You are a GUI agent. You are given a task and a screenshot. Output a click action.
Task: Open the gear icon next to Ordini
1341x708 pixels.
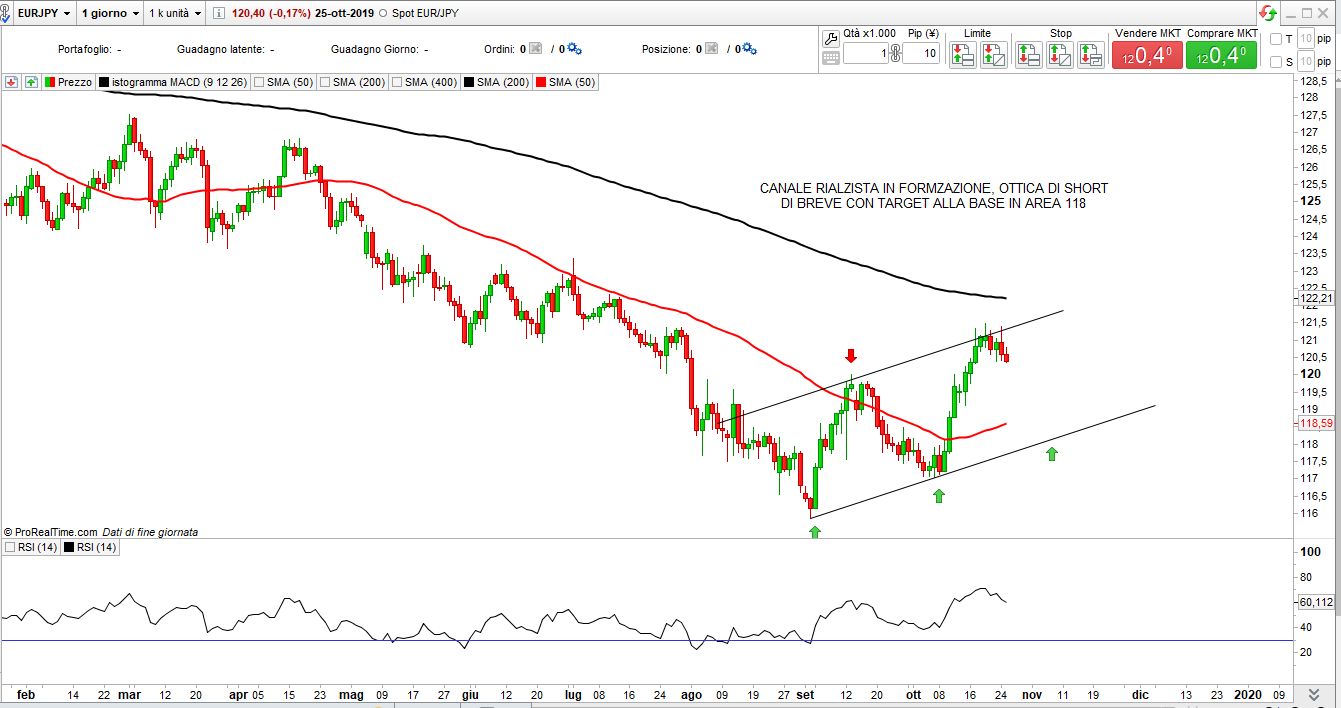tap(574, 49)
